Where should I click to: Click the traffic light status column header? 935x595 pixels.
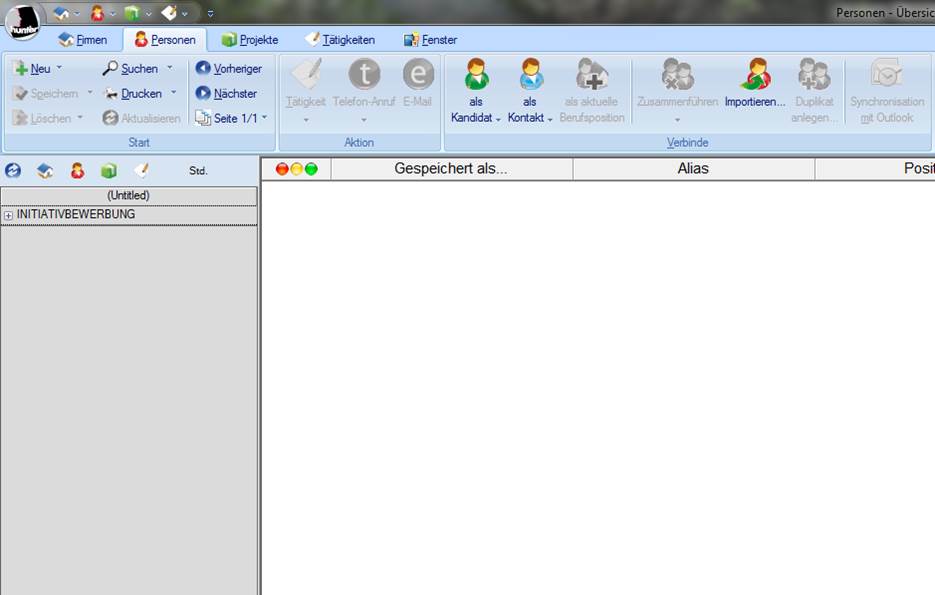[x=296, y=169]
